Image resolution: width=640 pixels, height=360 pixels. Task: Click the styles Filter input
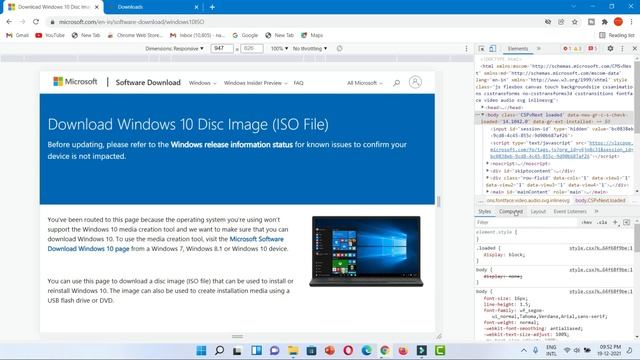point(527,222)
